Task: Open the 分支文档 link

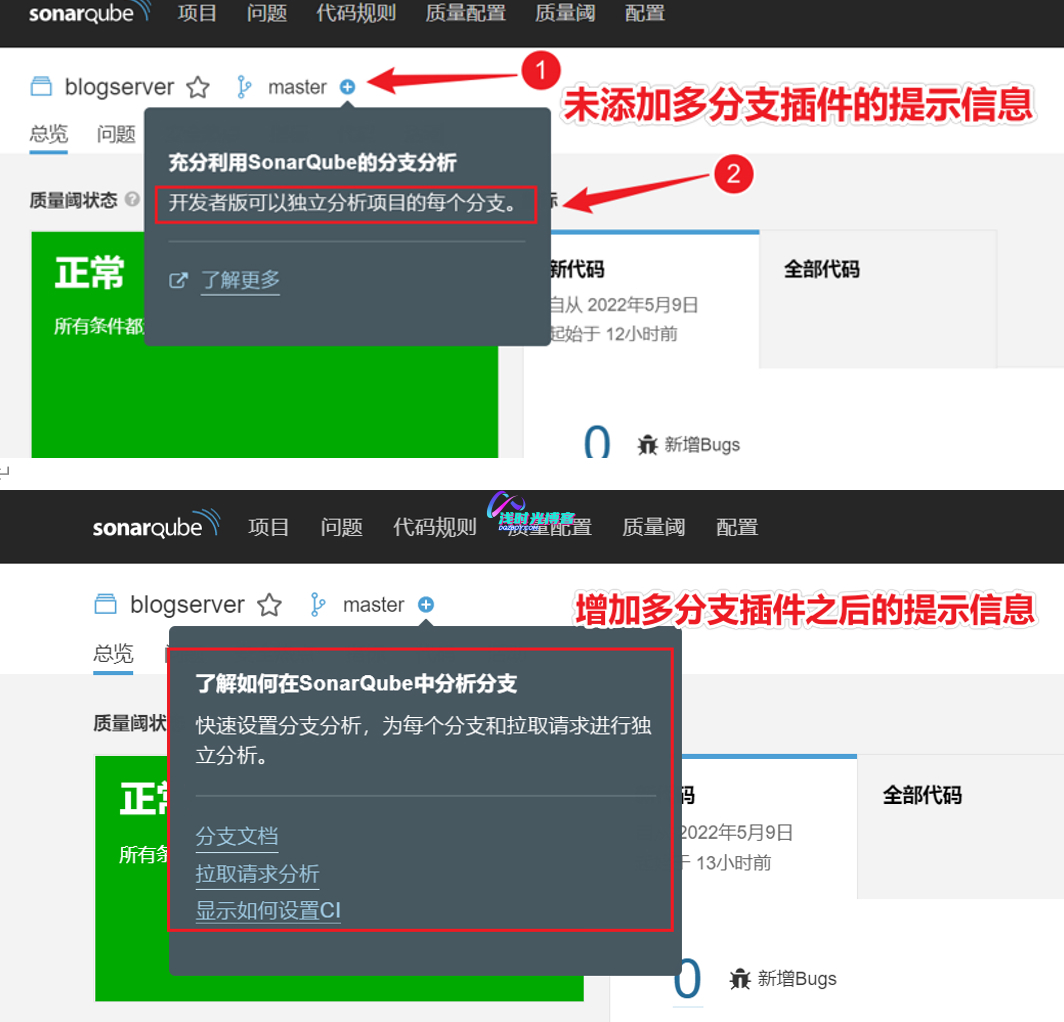Action: point(237,836)
